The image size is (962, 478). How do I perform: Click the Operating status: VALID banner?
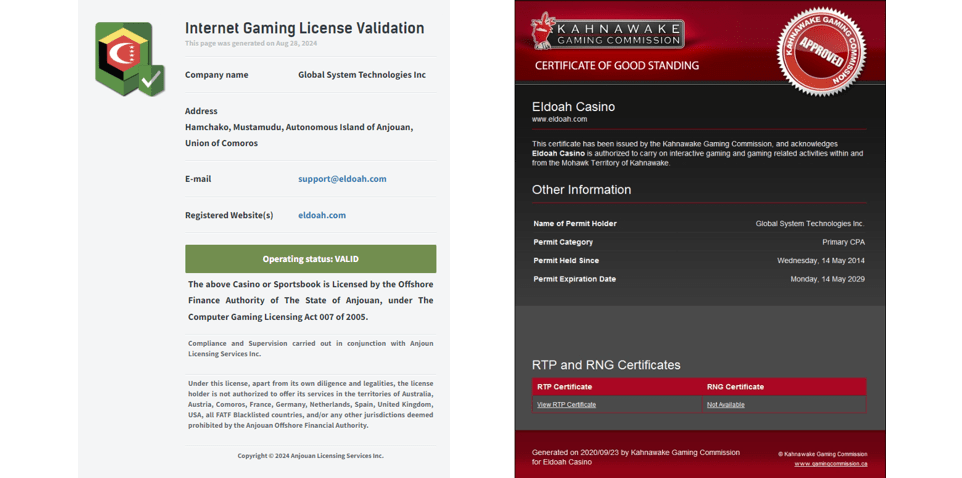coord(310,259)
